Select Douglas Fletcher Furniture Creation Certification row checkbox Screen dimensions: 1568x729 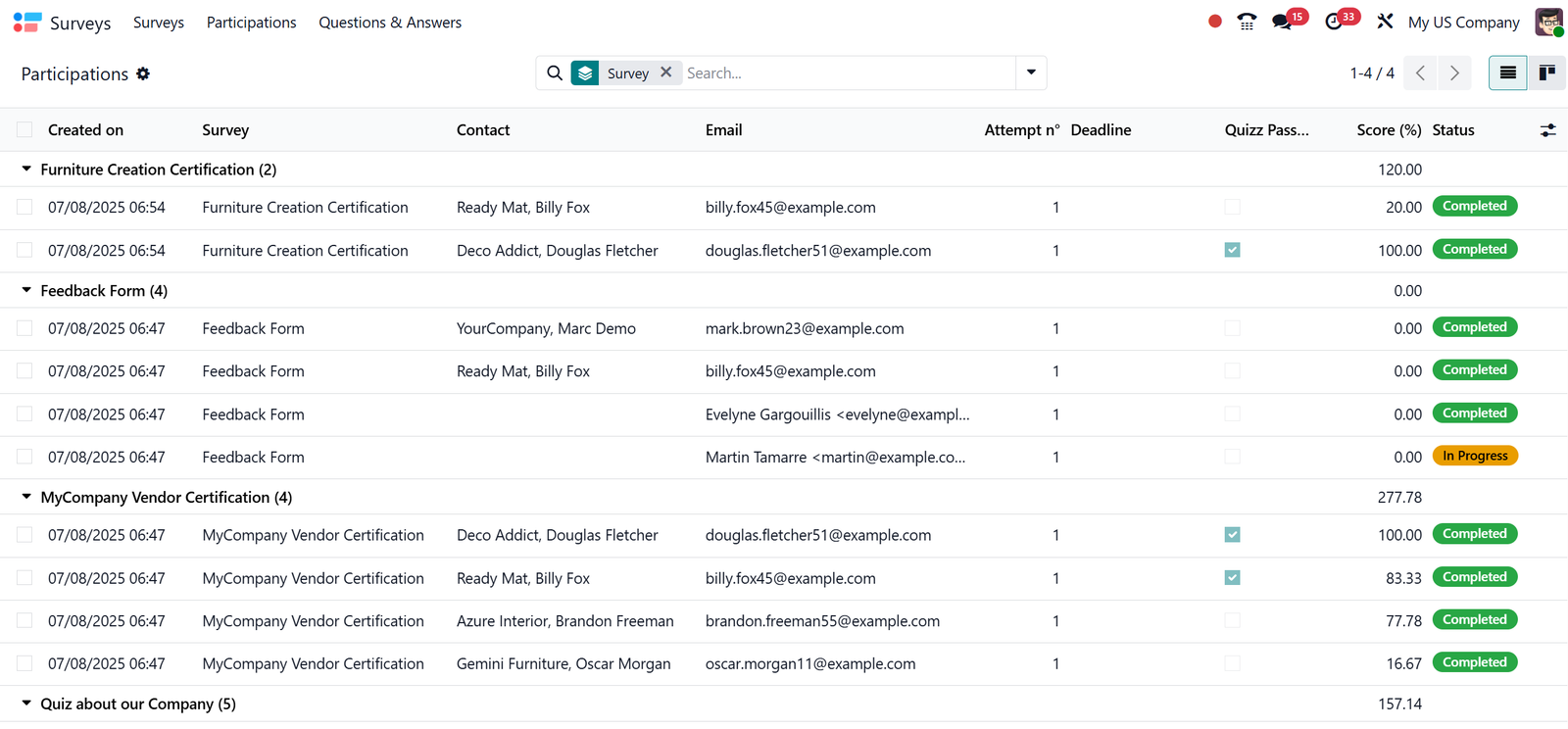tap(24, 250)
